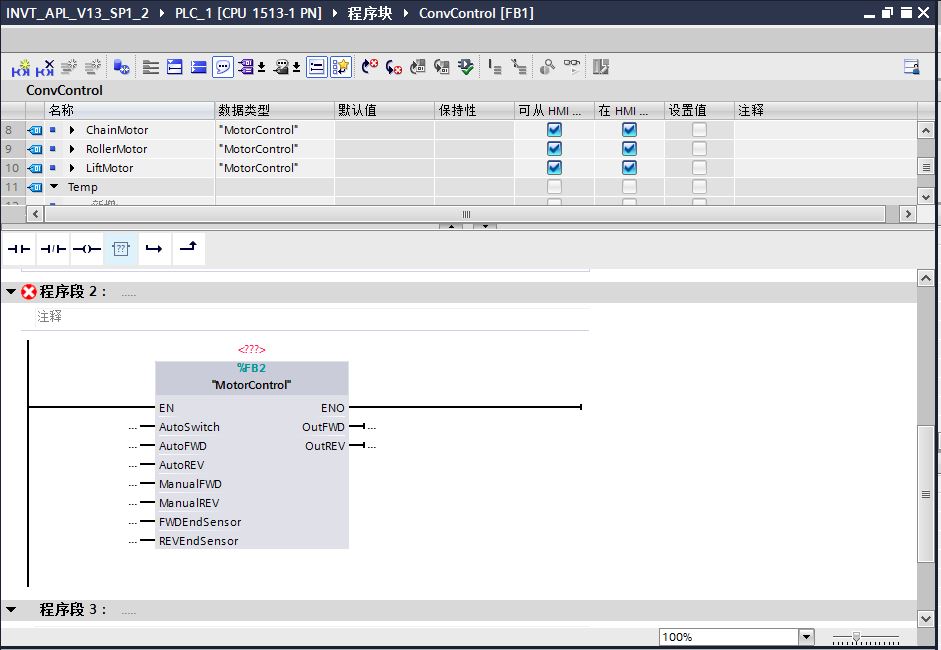The height and width of the screenshot is (650, 941).
Task: Toggle setpoint checkbox for LiftMotor
Action: coord(699,167)
